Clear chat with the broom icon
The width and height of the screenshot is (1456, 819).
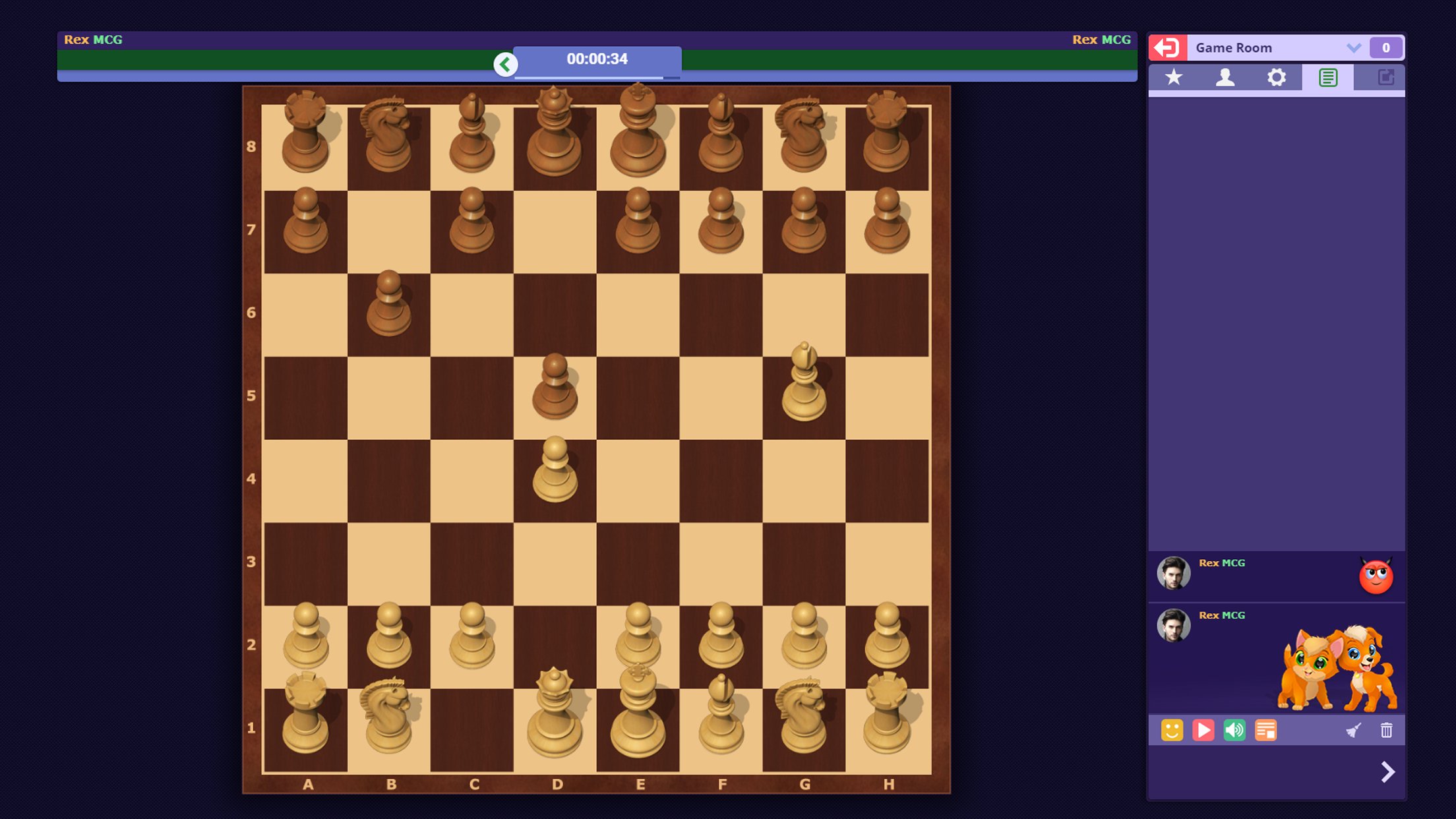point(1354,730)
